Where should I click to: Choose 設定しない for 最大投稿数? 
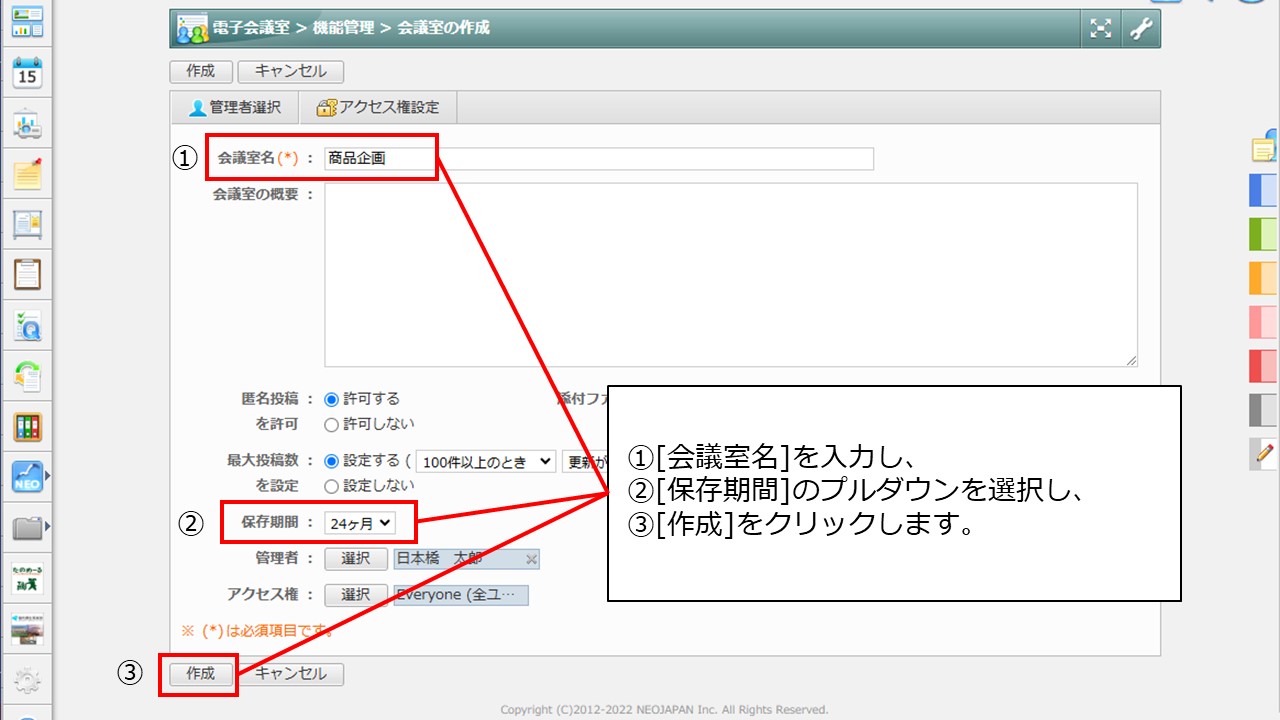(332, 486)
